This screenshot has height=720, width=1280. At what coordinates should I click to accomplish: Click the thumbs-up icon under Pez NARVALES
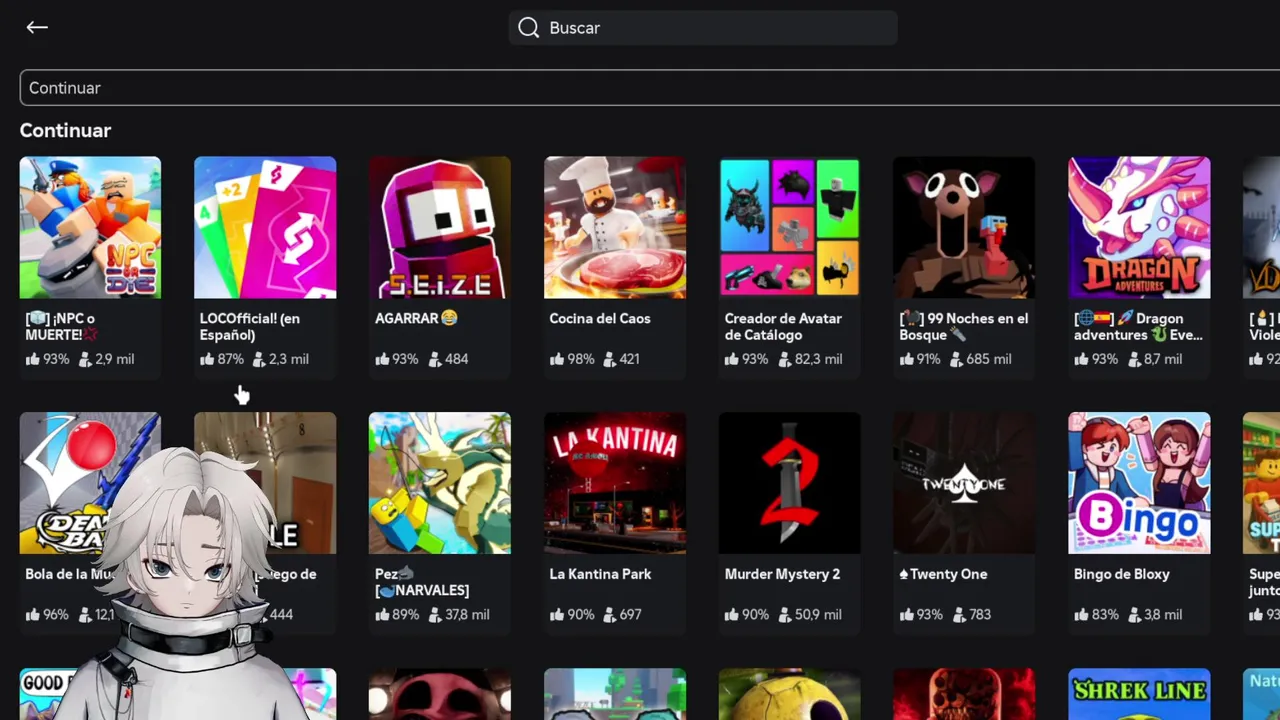coord(382,615)
